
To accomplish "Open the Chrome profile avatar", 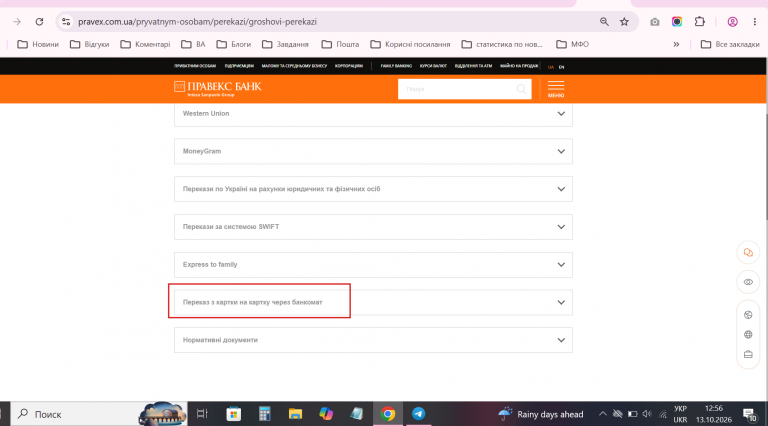I will 732,22.
